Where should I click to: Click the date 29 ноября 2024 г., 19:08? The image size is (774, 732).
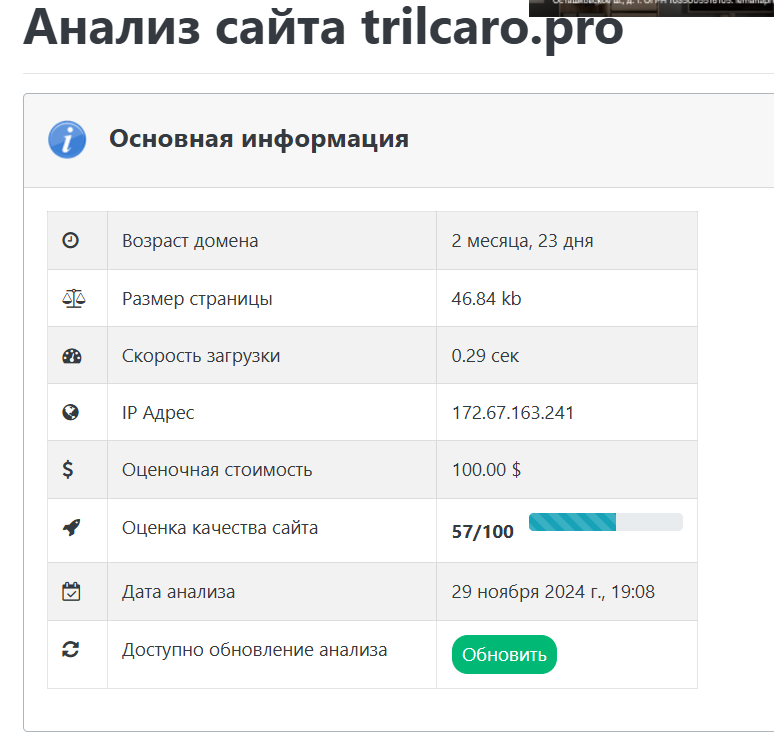pyautogui.click(x=553, y=592)
